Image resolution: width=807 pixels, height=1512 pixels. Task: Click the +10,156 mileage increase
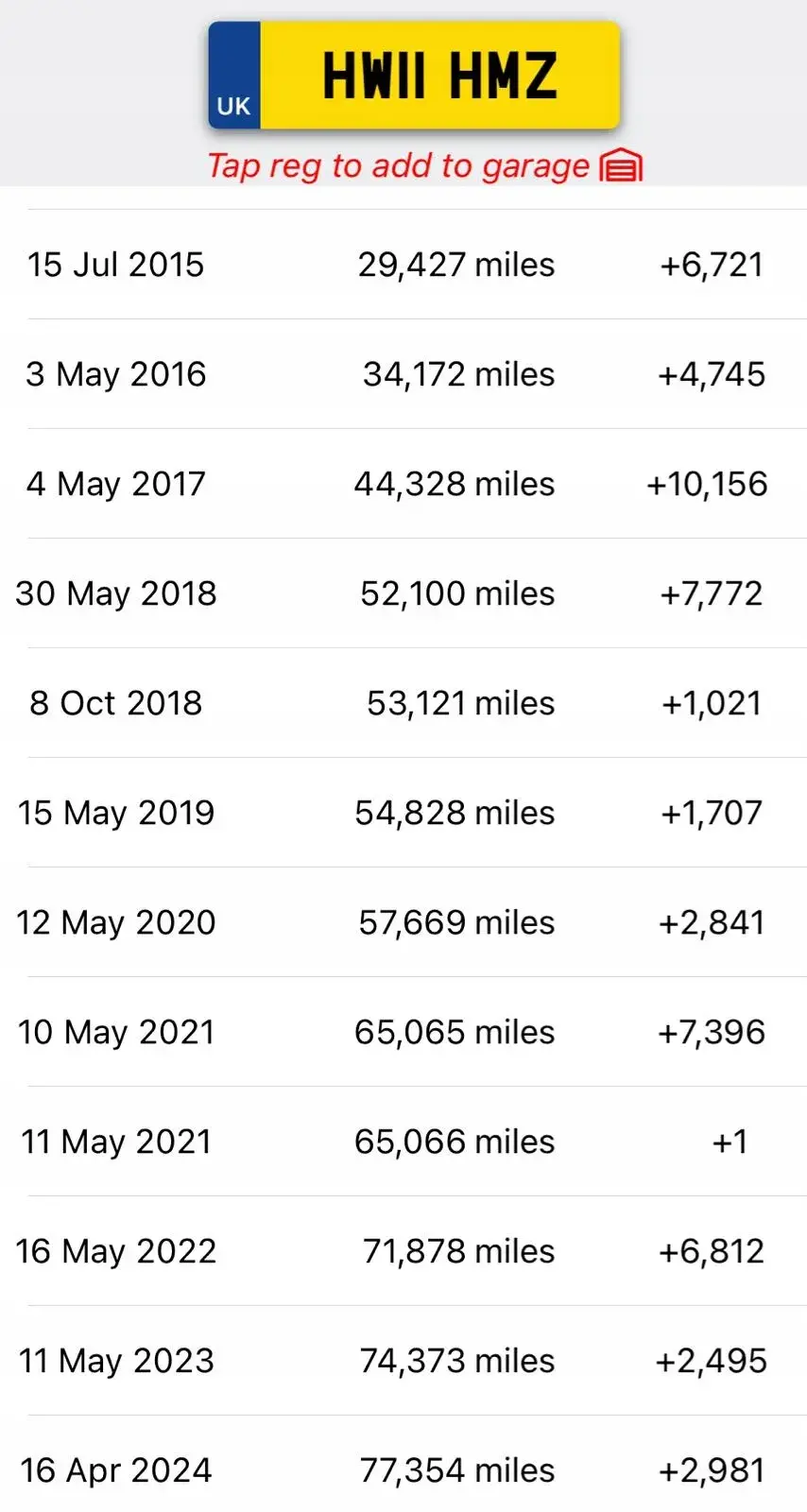(707, 484)
